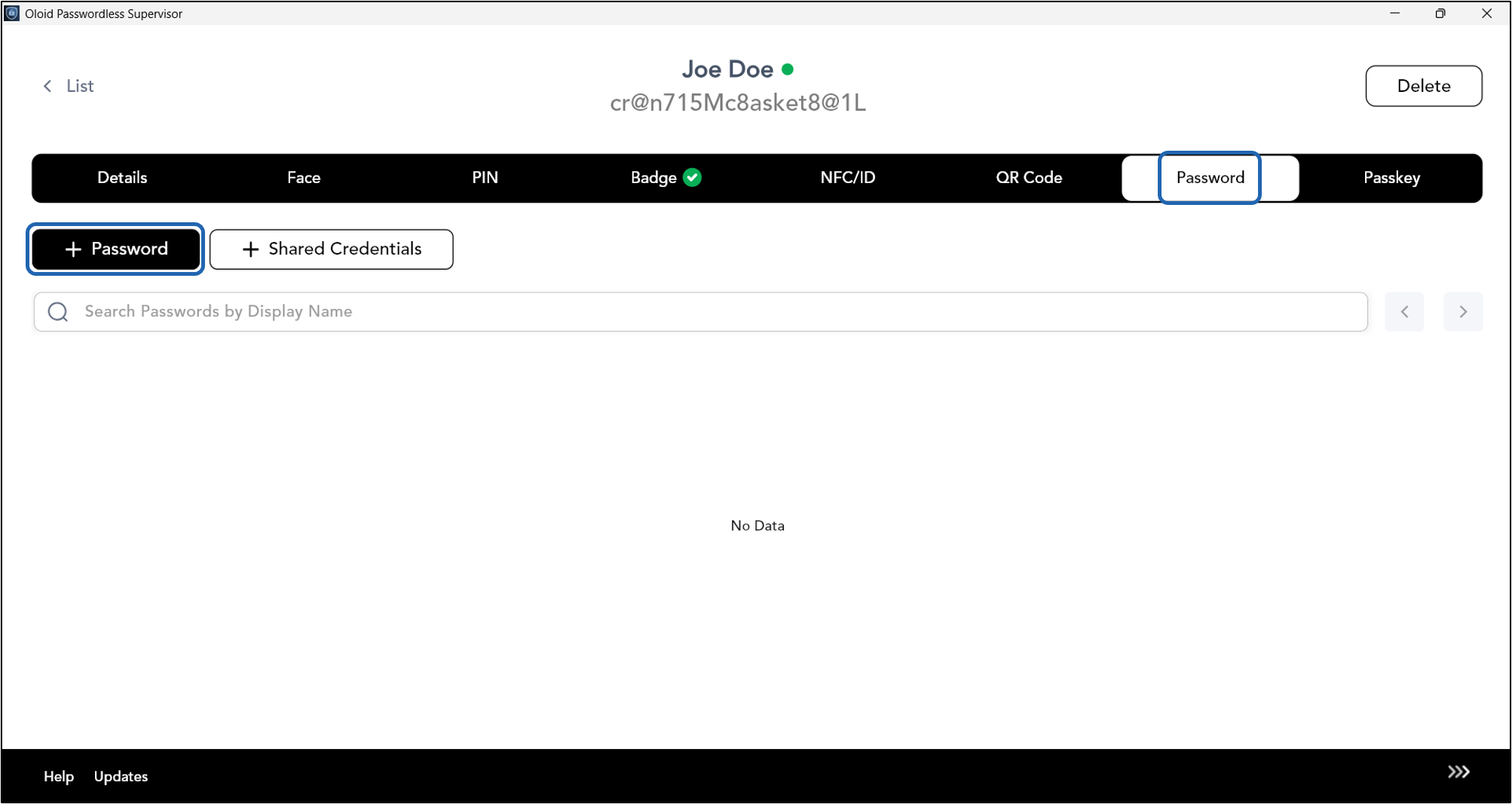This screenshot has height=804, width=1512.
Task: Select the Password tab
Action: [x=1210, y=178]
